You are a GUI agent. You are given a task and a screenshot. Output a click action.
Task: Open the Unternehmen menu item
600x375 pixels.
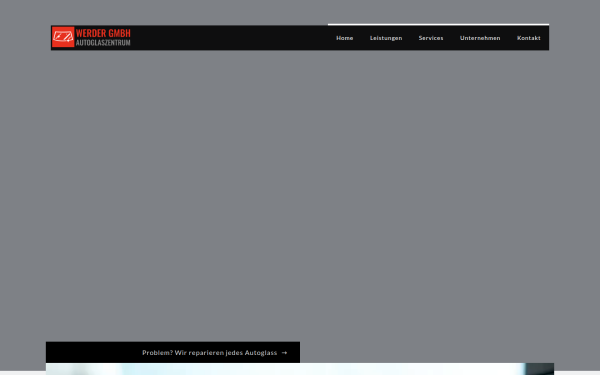click(480, 38)
